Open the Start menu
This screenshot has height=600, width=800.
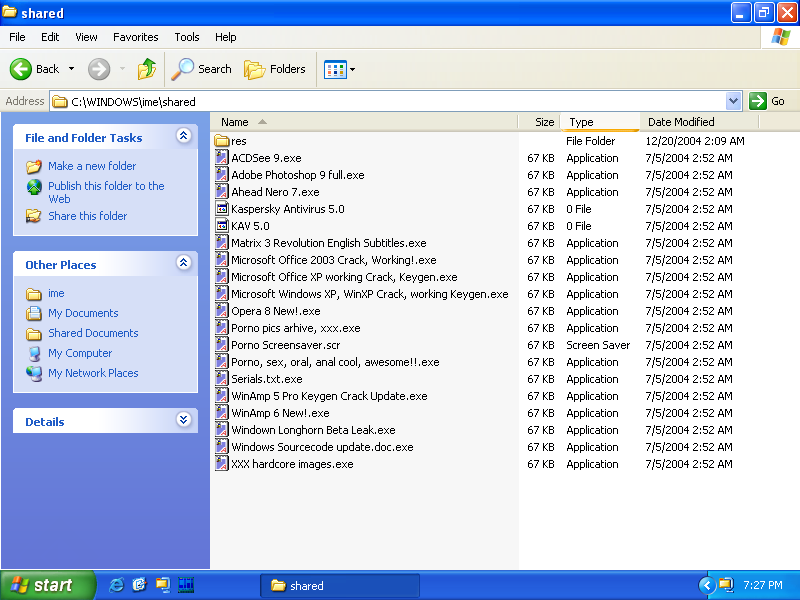pos(46,585)
